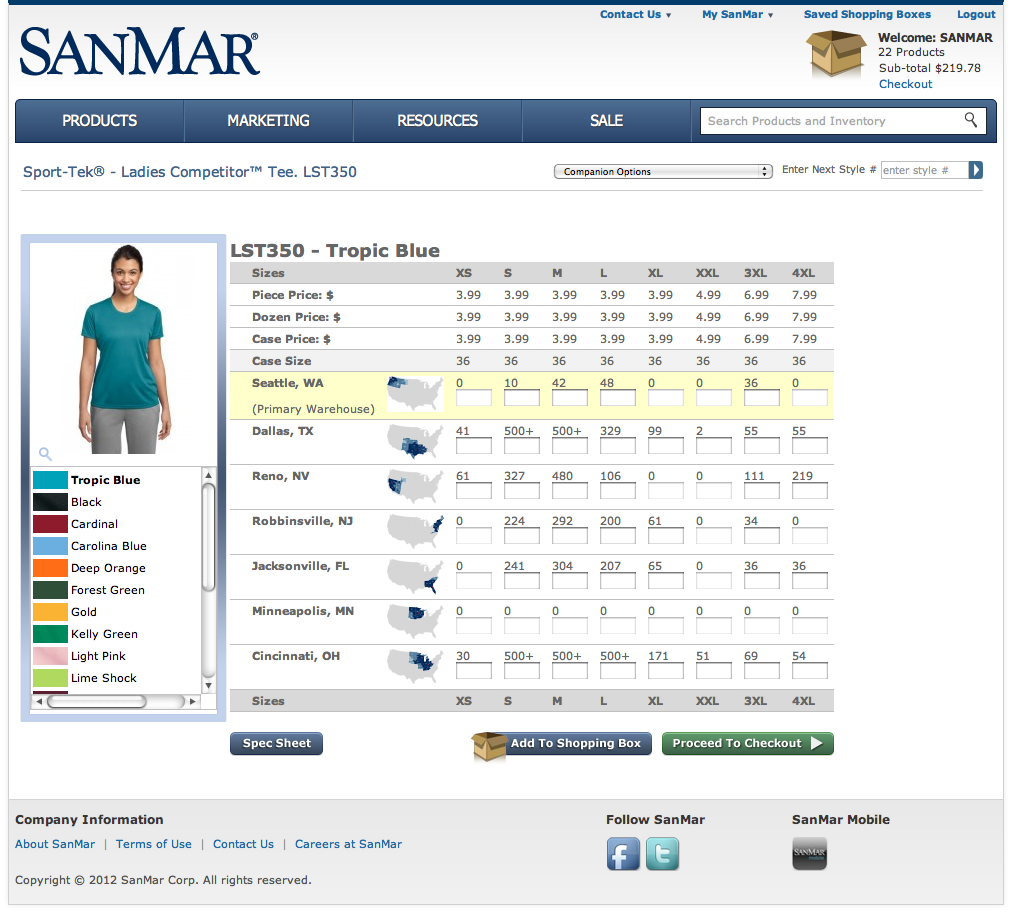The width and height of the screenshot is (1012, 913).
Task: Click the Robbinsville, NJ warehouse map icon
Action: point(415,532)
